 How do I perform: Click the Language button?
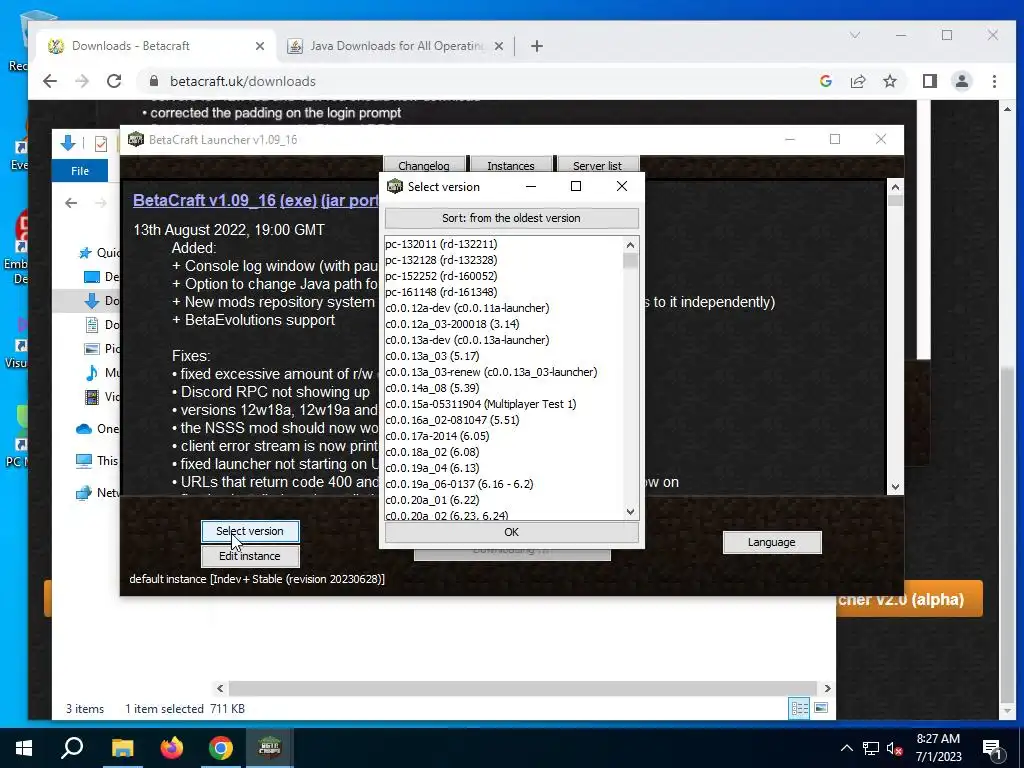772,542
